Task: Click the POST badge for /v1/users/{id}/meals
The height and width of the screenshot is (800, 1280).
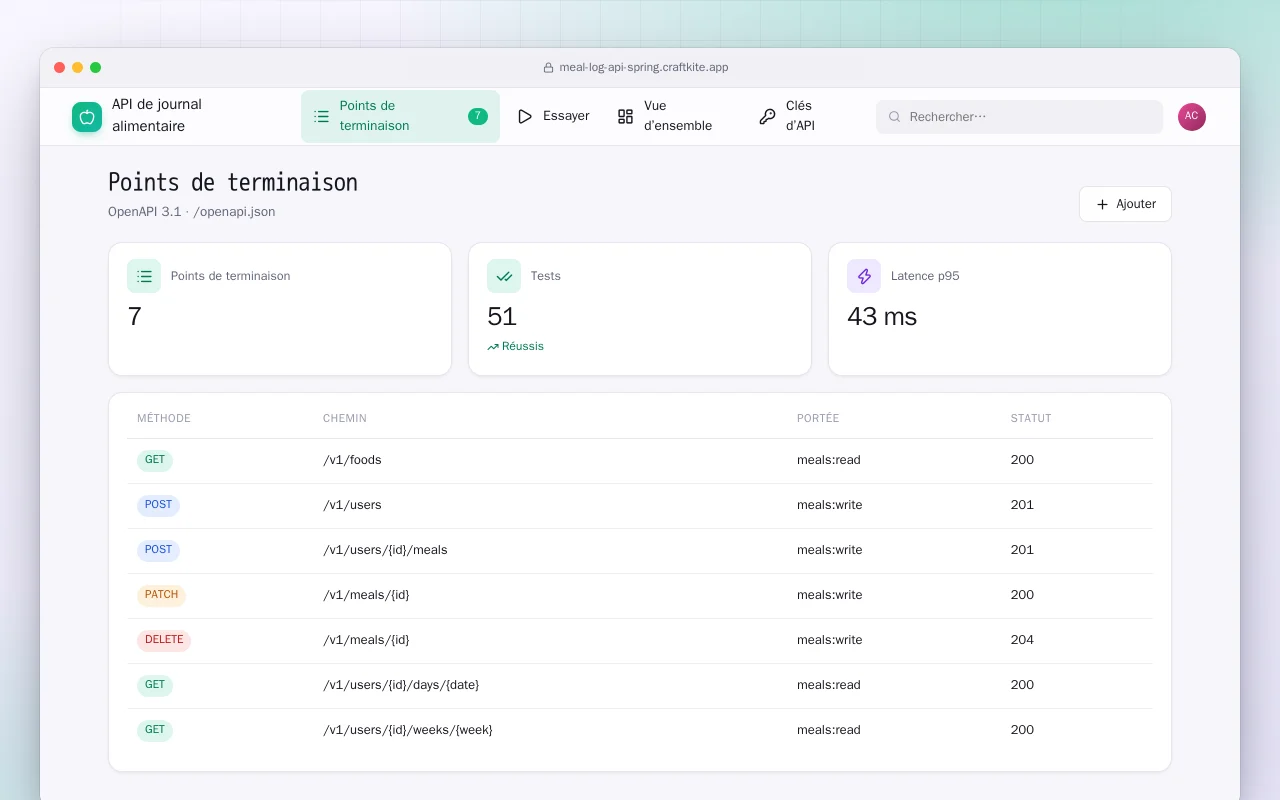Action: pyautogui.click(x=158, y=551)
